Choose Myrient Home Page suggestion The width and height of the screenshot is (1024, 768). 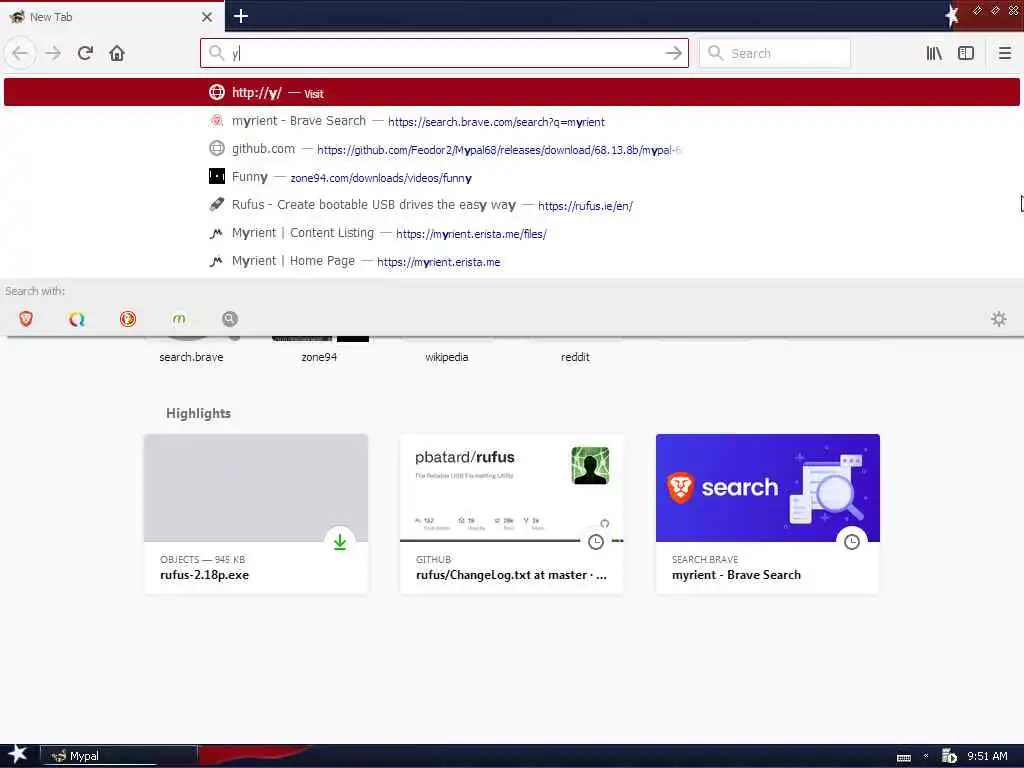coord(512,261)
